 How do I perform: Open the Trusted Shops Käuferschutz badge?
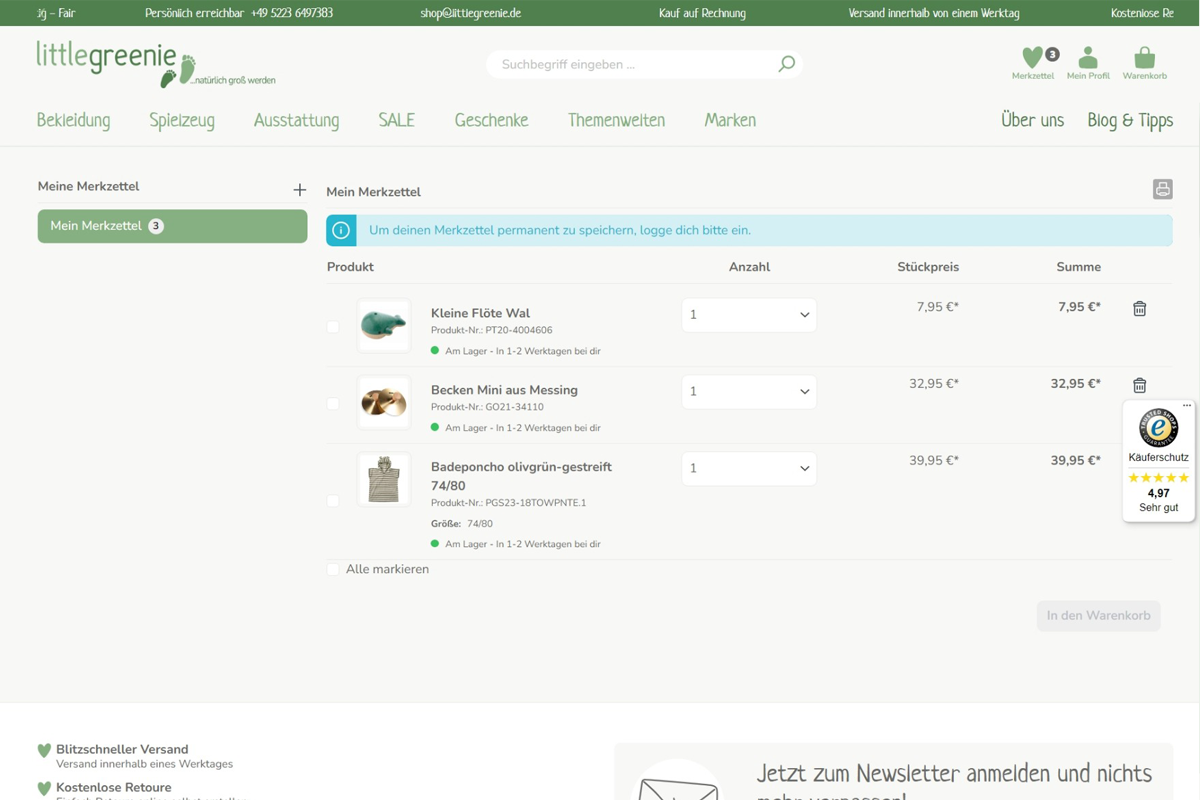pyautogui.click(x=1158, y=460)
